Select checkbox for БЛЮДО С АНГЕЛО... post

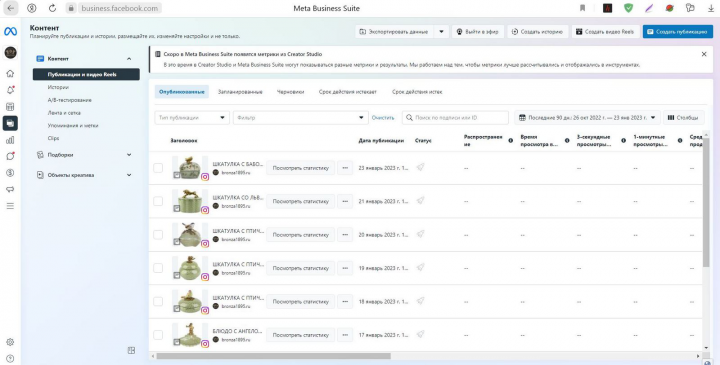point(158,335)
